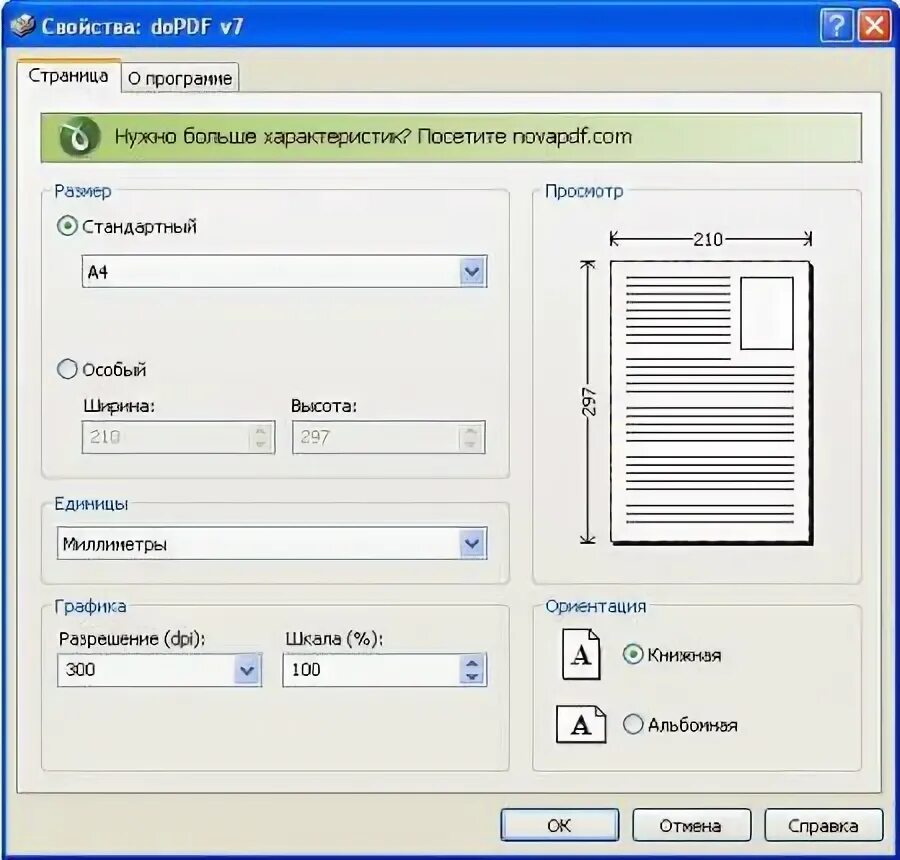Click the A4 paper size combo box
Screen dimensions: 900x860
pos(284,272)
